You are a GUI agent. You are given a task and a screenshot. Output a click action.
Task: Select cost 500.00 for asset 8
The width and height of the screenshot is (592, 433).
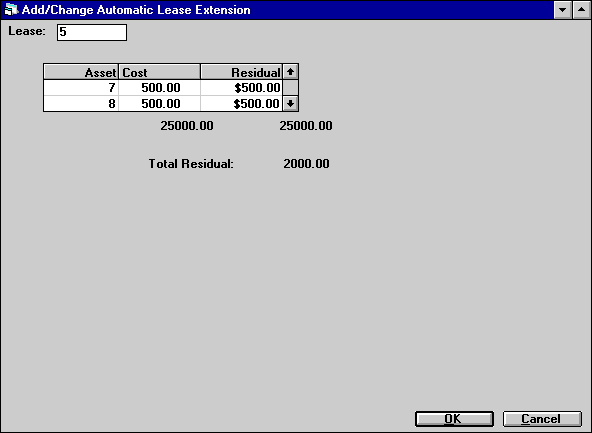coord(159,103)
